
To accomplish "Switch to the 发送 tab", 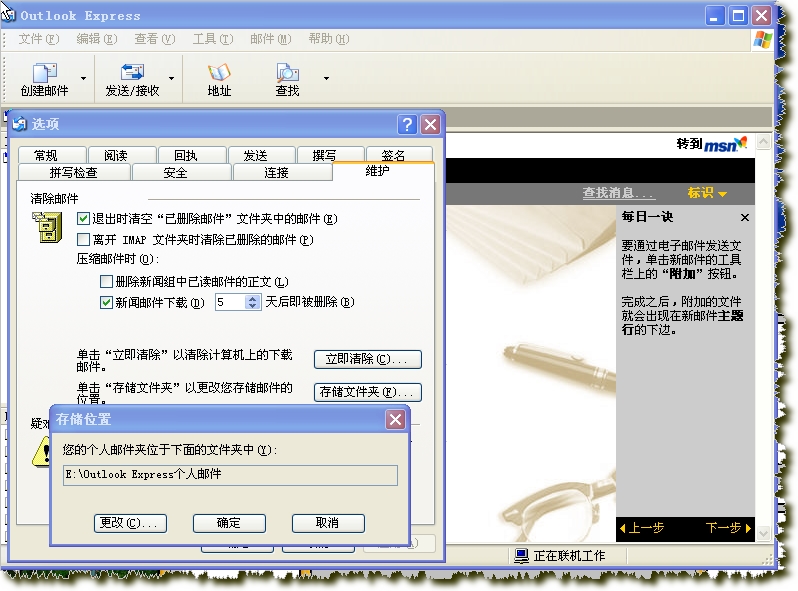I will pos(262,155).
